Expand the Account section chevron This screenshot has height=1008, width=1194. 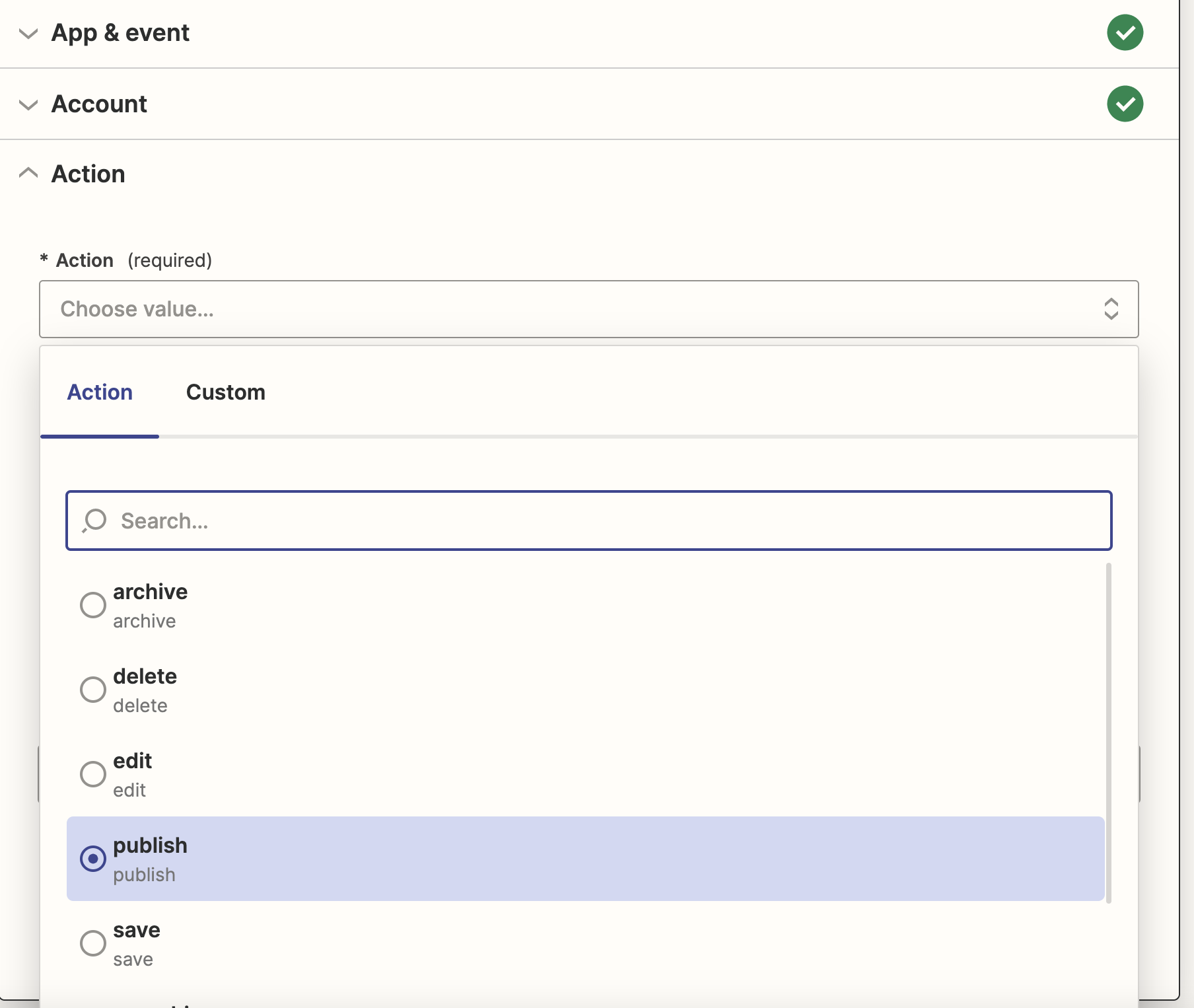coord(28,104)
